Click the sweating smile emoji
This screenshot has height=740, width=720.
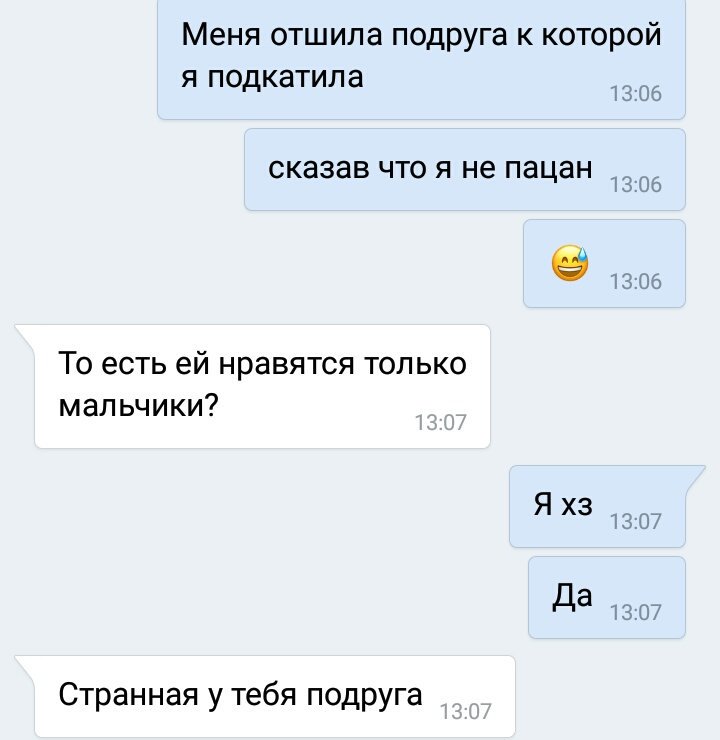click(x=570, y=263)
